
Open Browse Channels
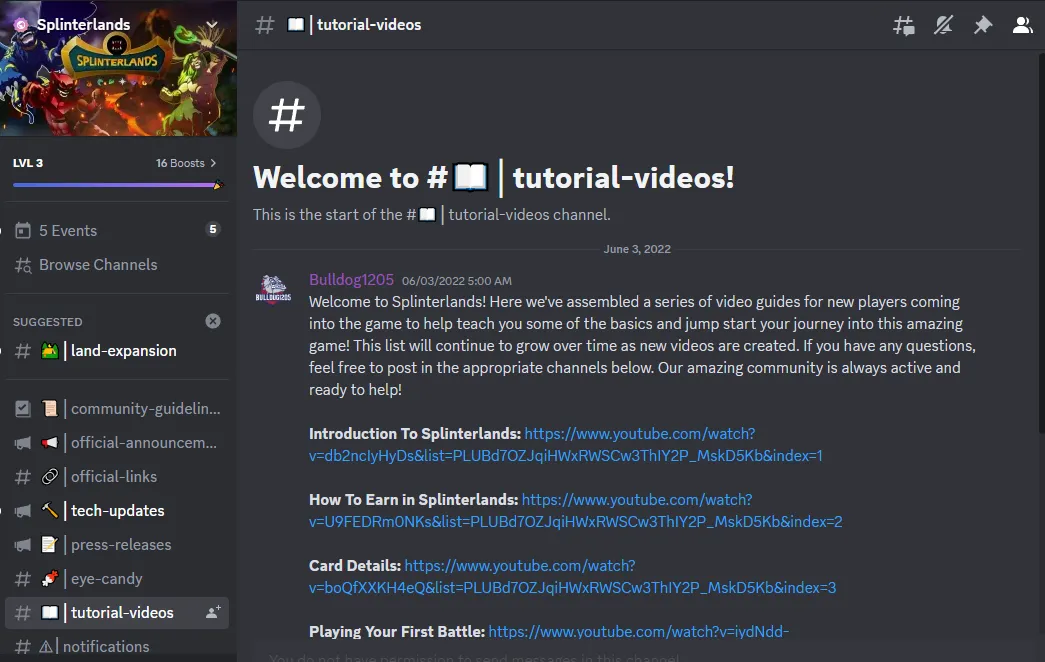pos(118,265)
